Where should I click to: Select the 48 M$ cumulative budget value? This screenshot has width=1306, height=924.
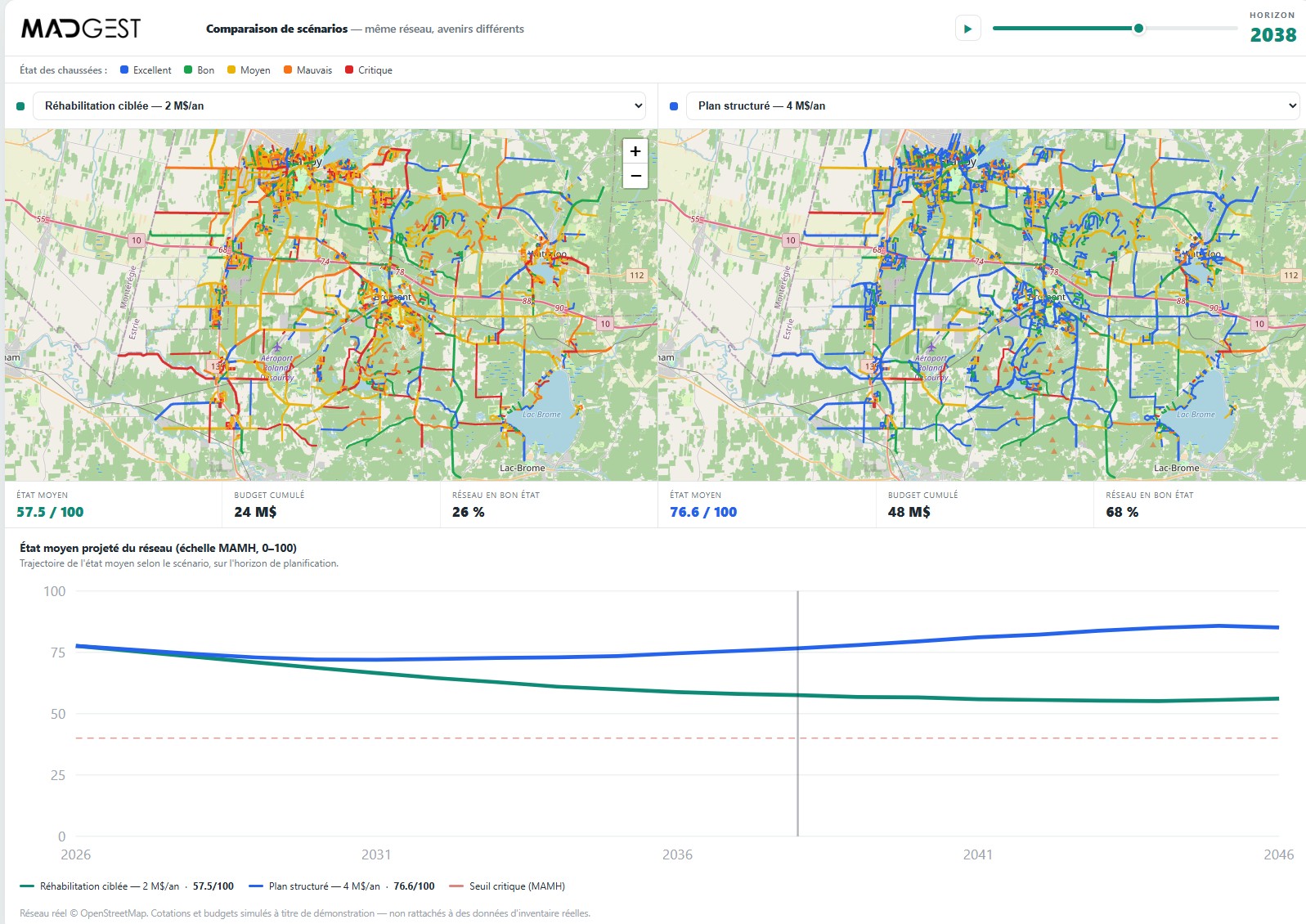coord(909,512)
